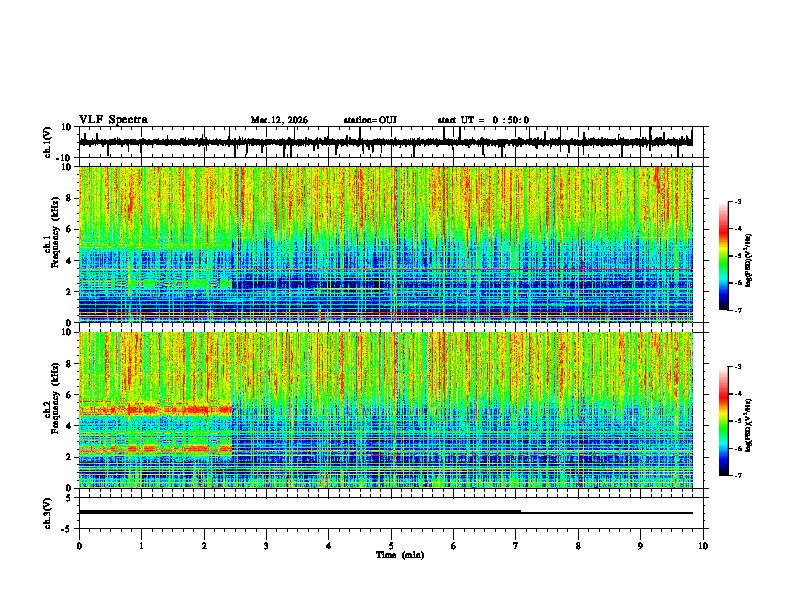The width and height of the screenshot is (792, 612).
Task: Click time-axis tick label "8"
Action: pos(578,546)
